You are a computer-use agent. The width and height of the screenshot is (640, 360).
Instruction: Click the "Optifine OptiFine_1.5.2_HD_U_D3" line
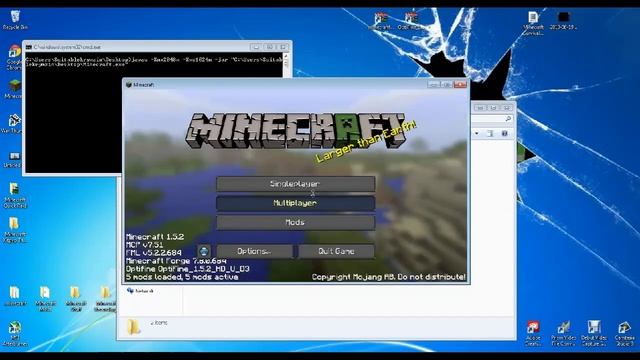click(x=188, y=269)
